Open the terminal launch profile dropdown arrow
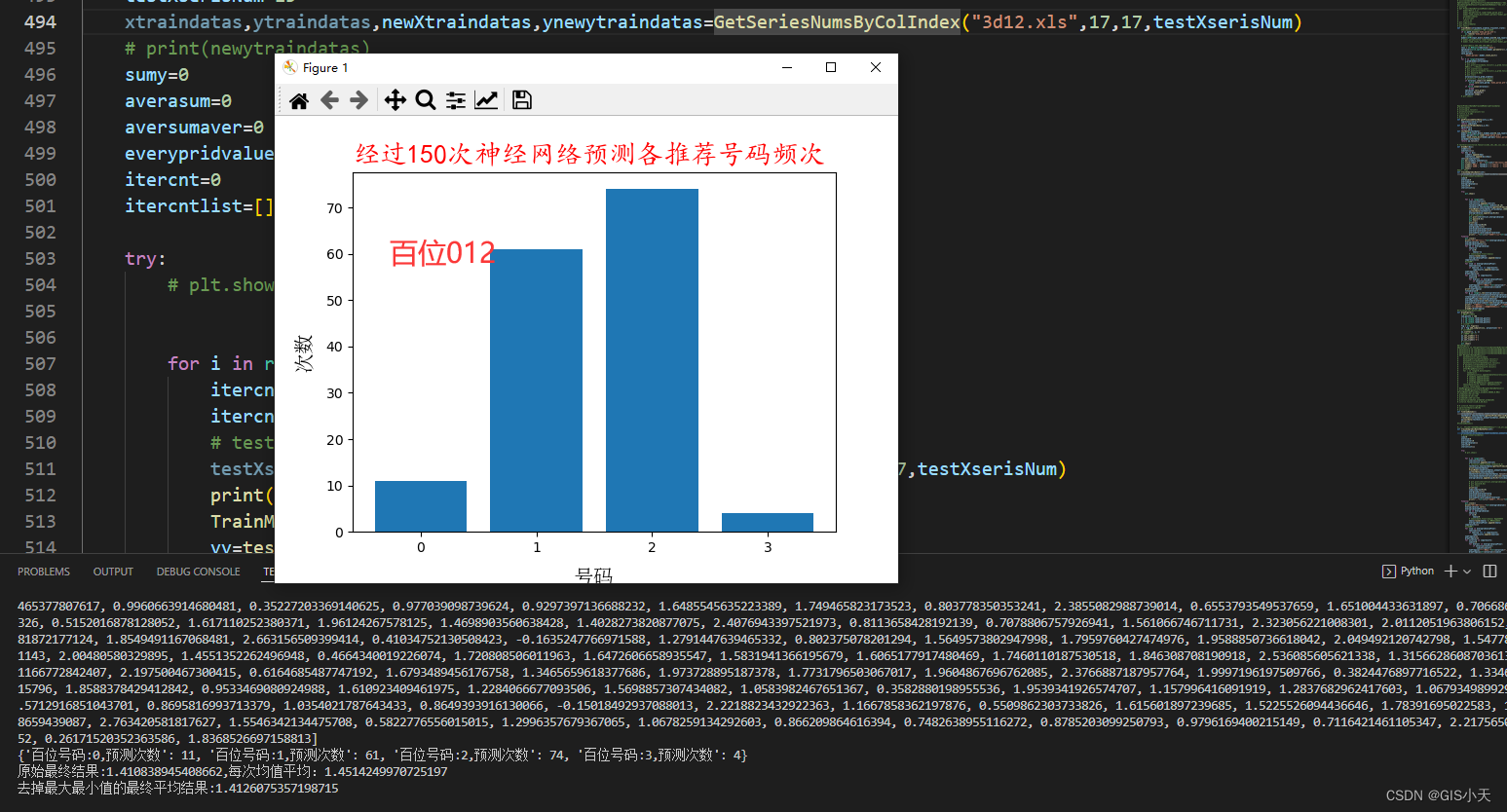Viewport: 1507px width, 812px height. click(1467, 572)
